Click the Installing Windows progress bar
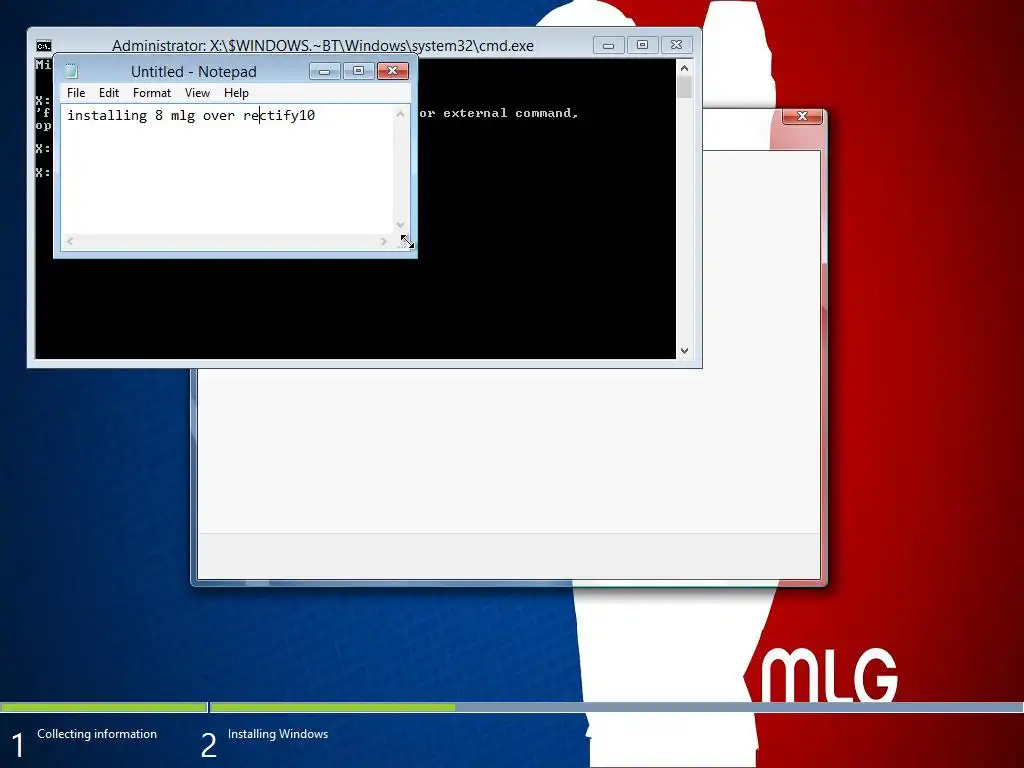 (x=616, y=707)
